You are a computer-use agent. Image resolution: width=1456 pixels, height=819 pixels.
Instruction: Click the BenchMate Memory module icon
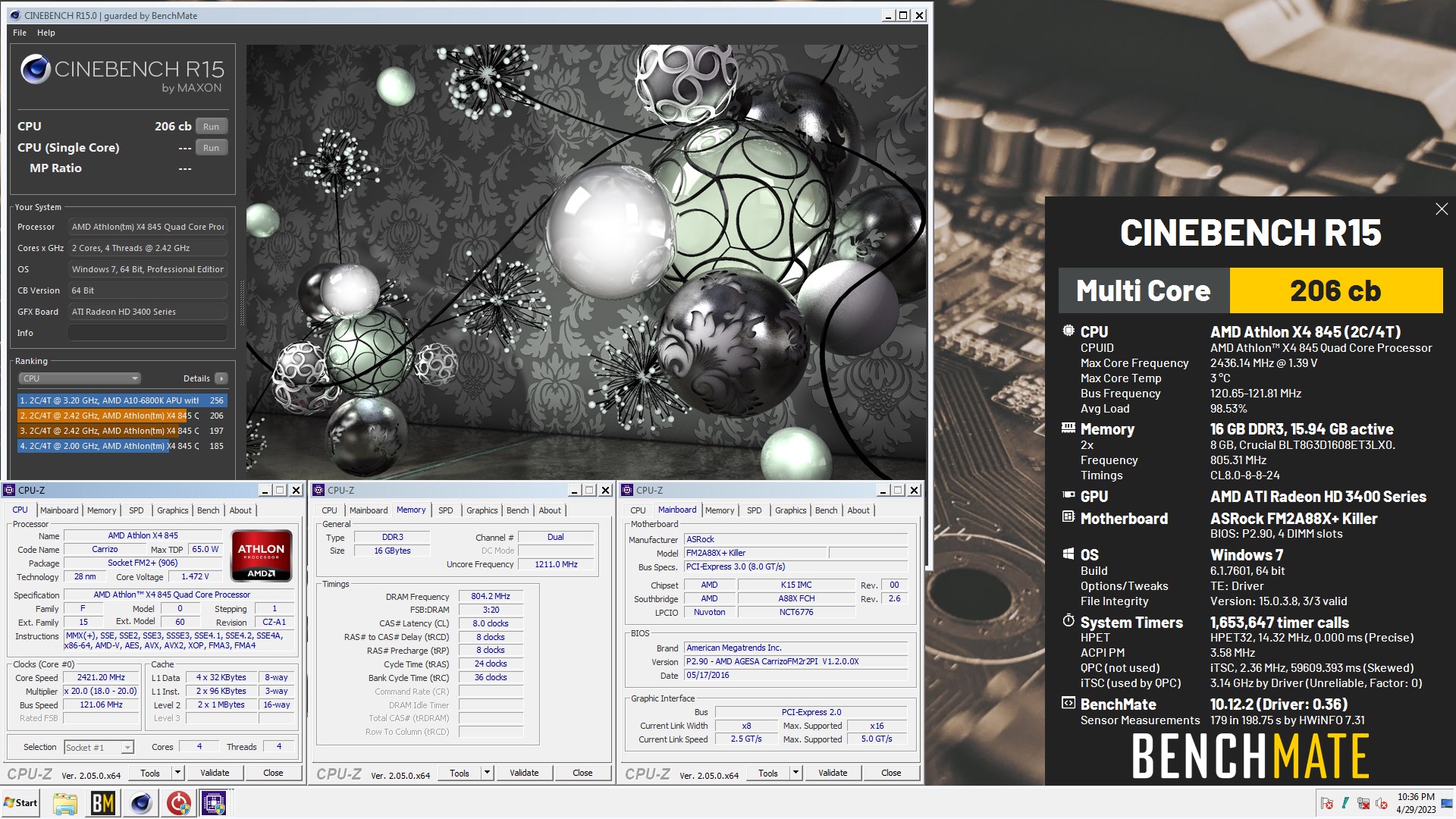[1068, 428]
